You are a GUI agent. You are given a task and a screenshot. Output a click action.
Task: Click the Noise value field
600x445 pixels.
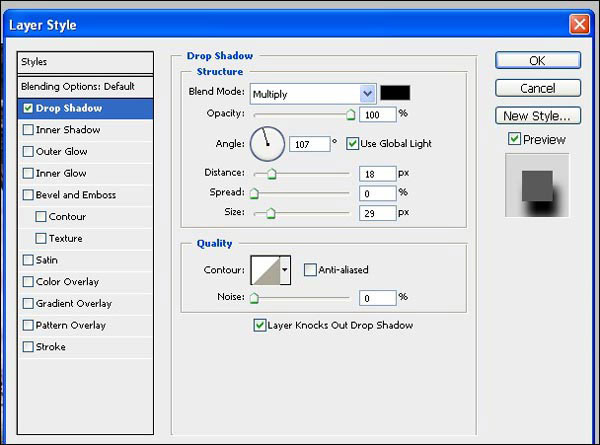click(x=377, y=298)
